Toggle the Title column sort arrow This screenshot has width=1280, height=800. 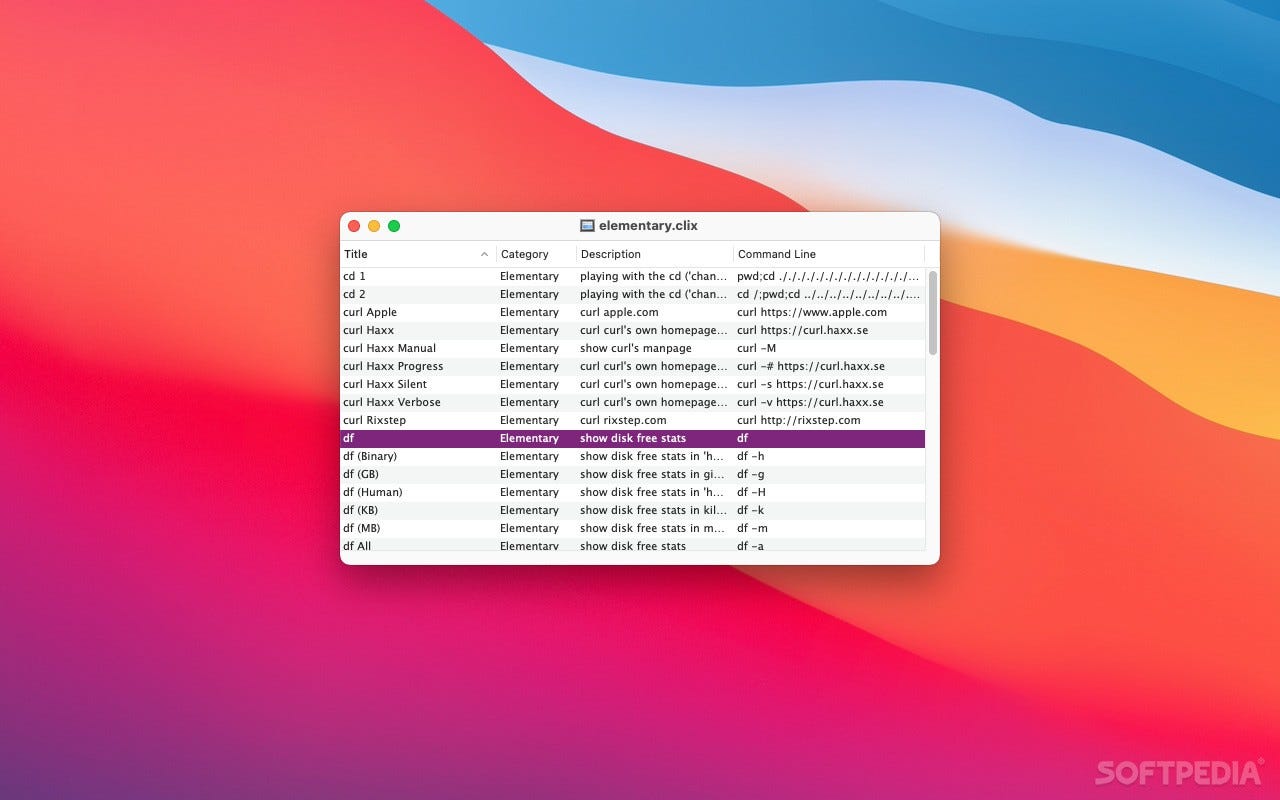484,254
